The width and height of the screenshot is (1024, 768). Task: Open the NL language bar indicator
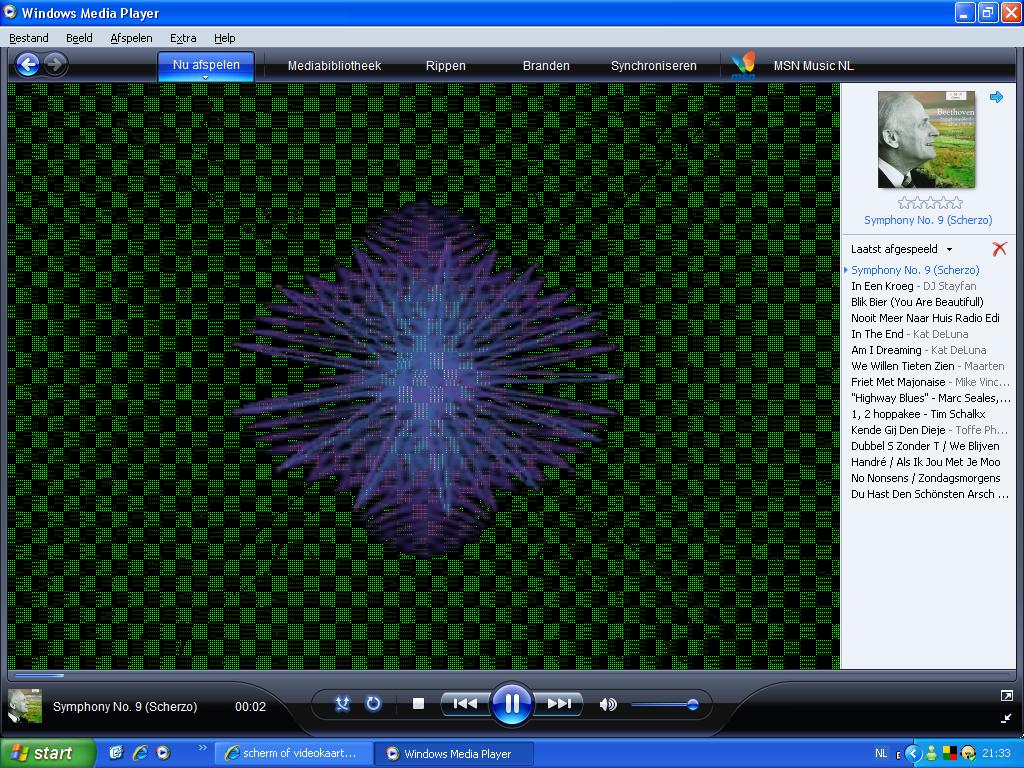pyautogui.click(x=881, y=754)
